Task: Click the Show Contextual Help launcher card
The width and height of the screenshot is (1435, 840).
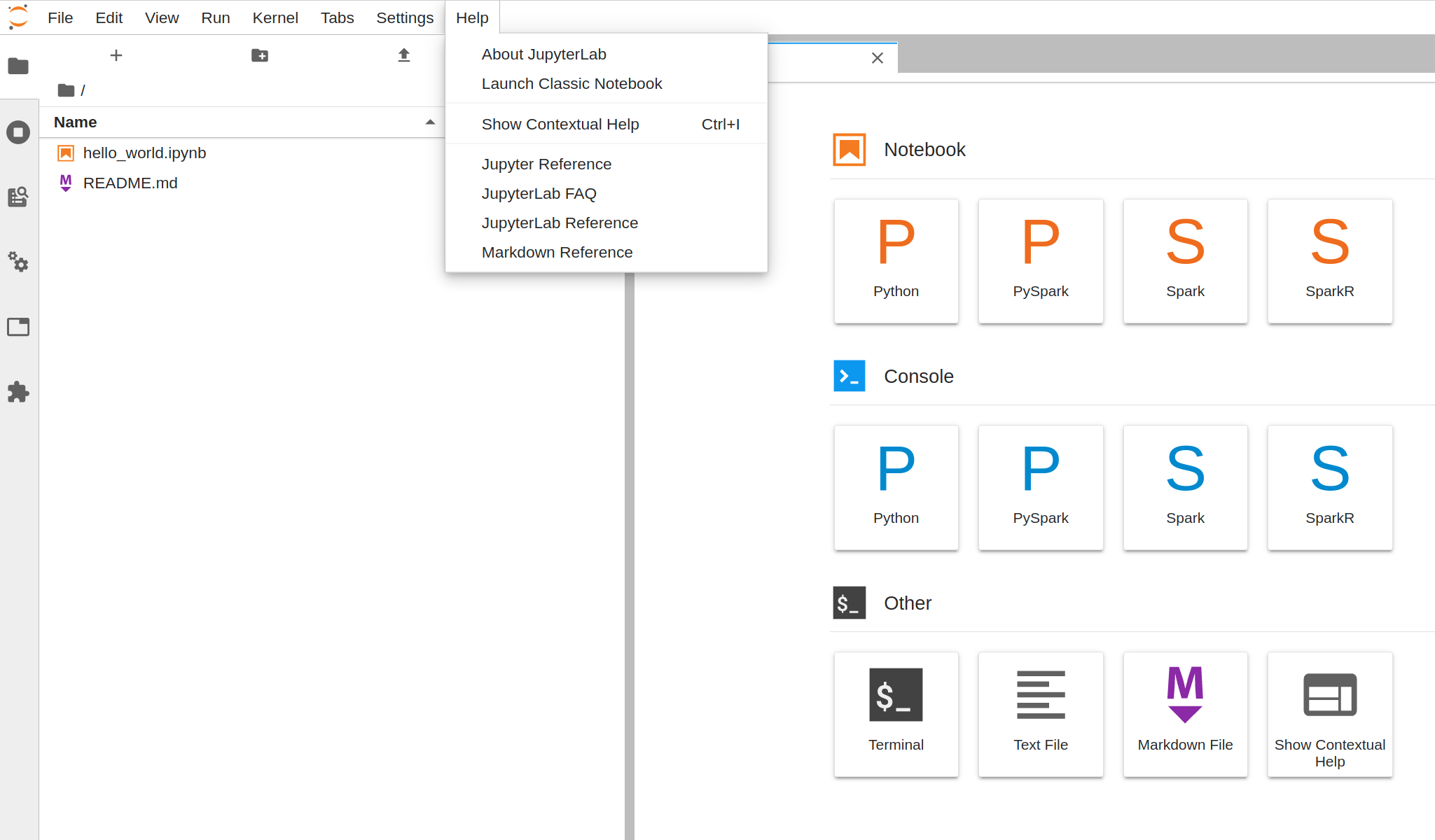Action: 1330,715
